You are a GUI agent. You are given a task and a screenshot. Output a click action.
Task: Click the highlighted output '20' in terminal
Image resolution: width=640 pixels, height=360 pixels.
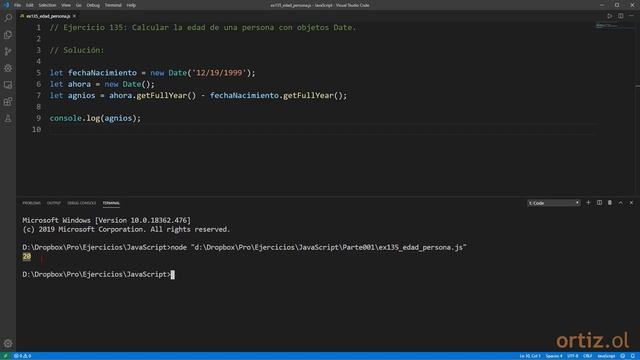click(27, 257)
